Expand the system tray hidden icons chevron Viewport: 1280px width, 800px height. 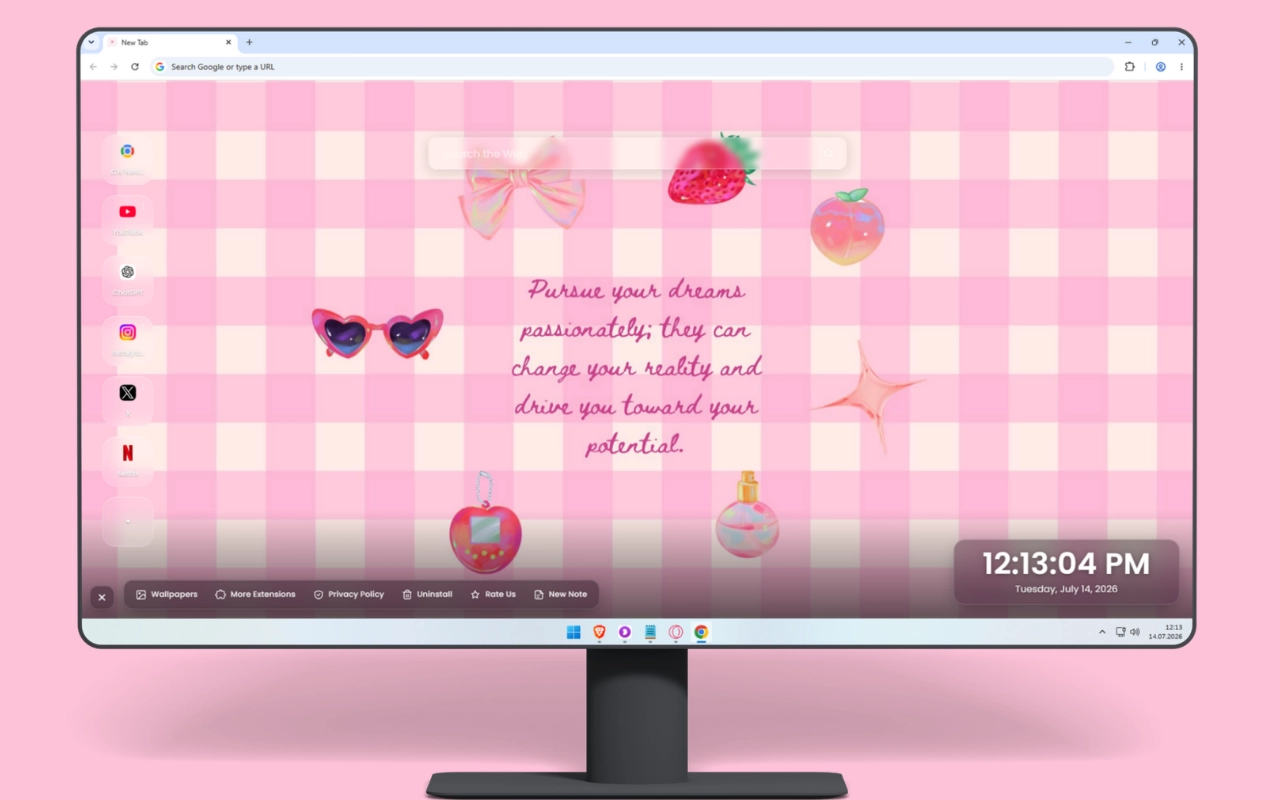point(1102,632)
